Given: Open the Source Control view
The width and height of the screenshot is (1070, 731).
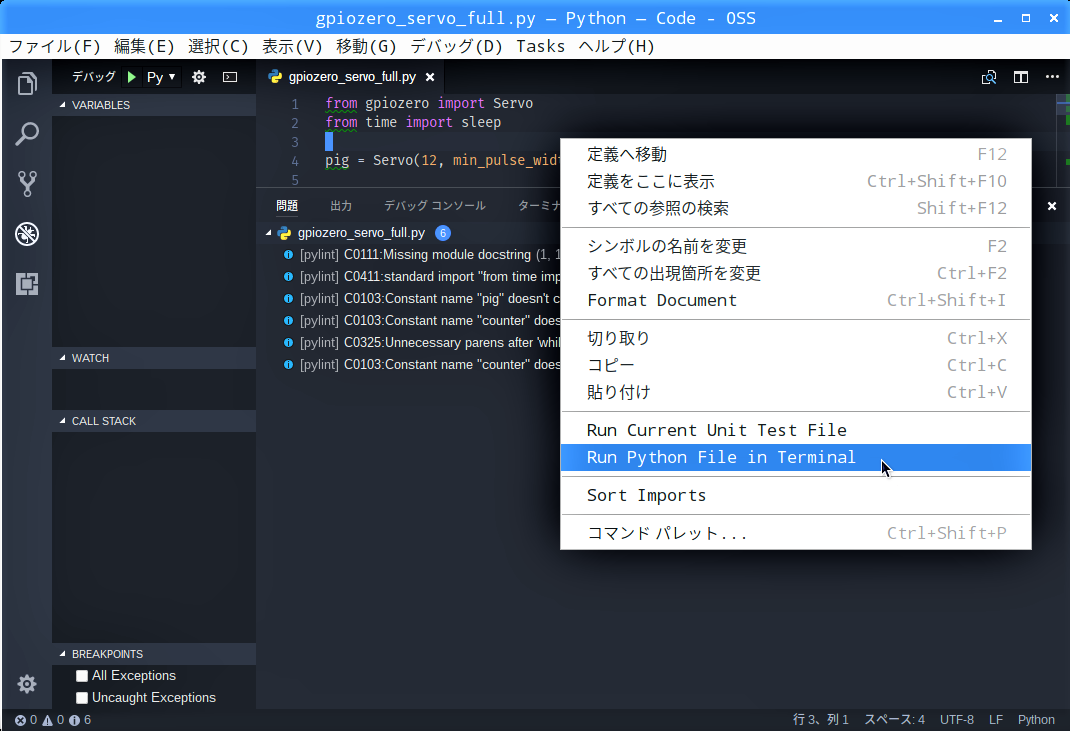Looking at the screenshot, I should click(27, 184).
